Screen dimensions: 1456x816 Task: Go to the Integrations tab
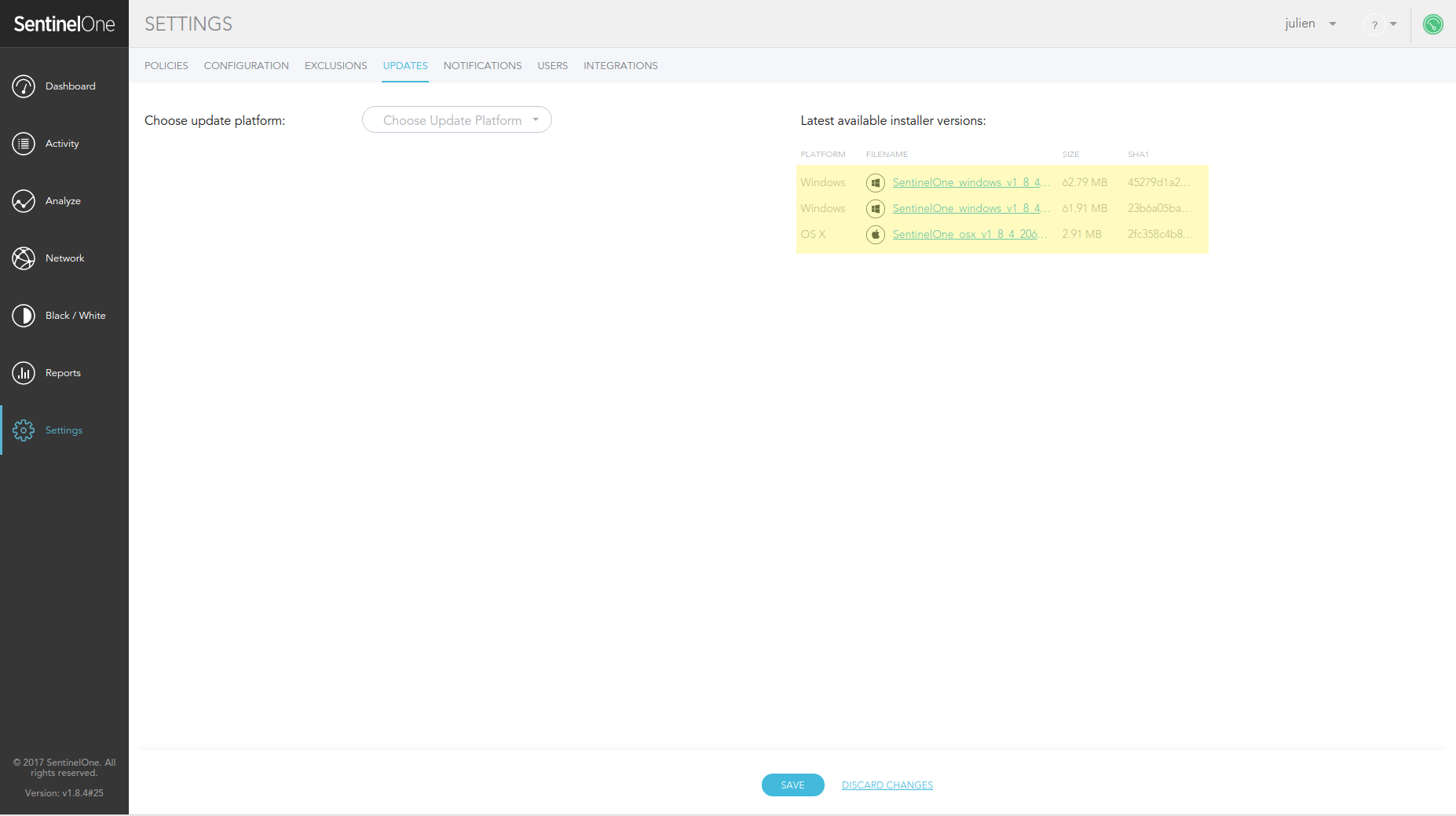point(620,66)
